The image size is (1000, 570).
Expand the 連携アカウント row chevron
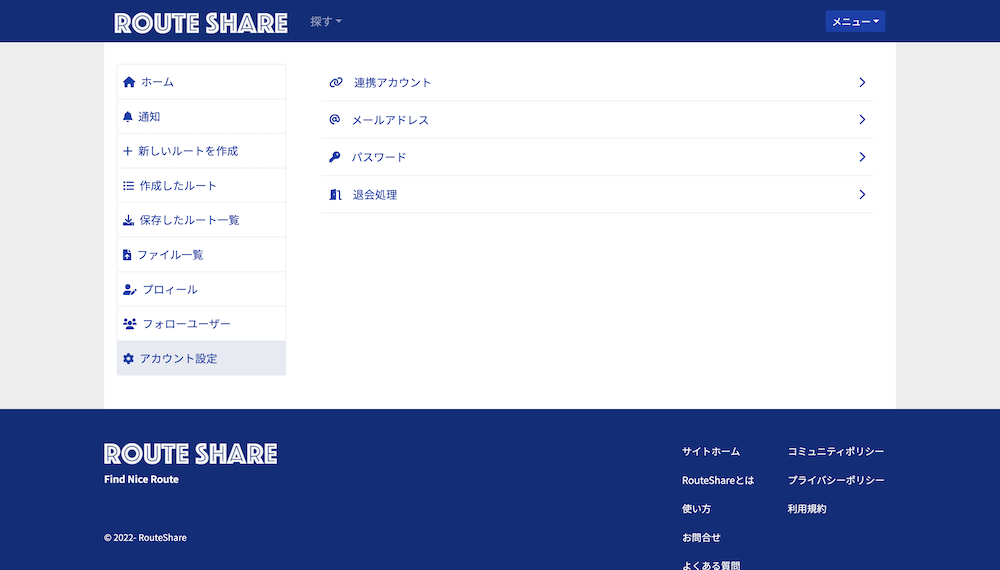click(x=862, y=82)
